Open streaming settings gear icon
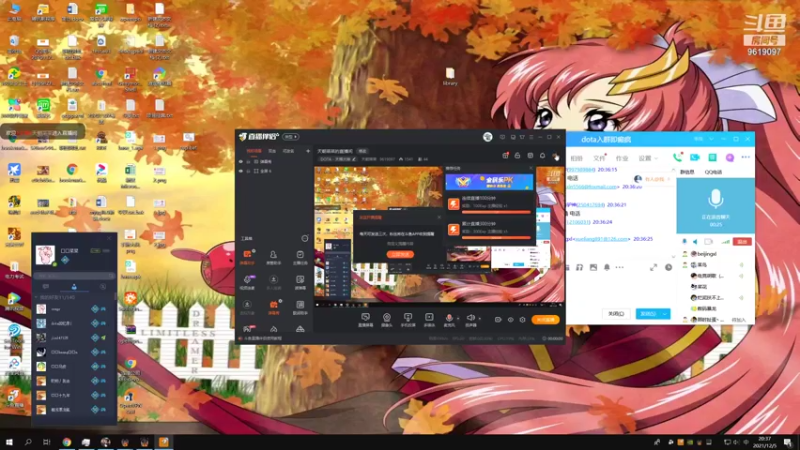 point(522,320)
